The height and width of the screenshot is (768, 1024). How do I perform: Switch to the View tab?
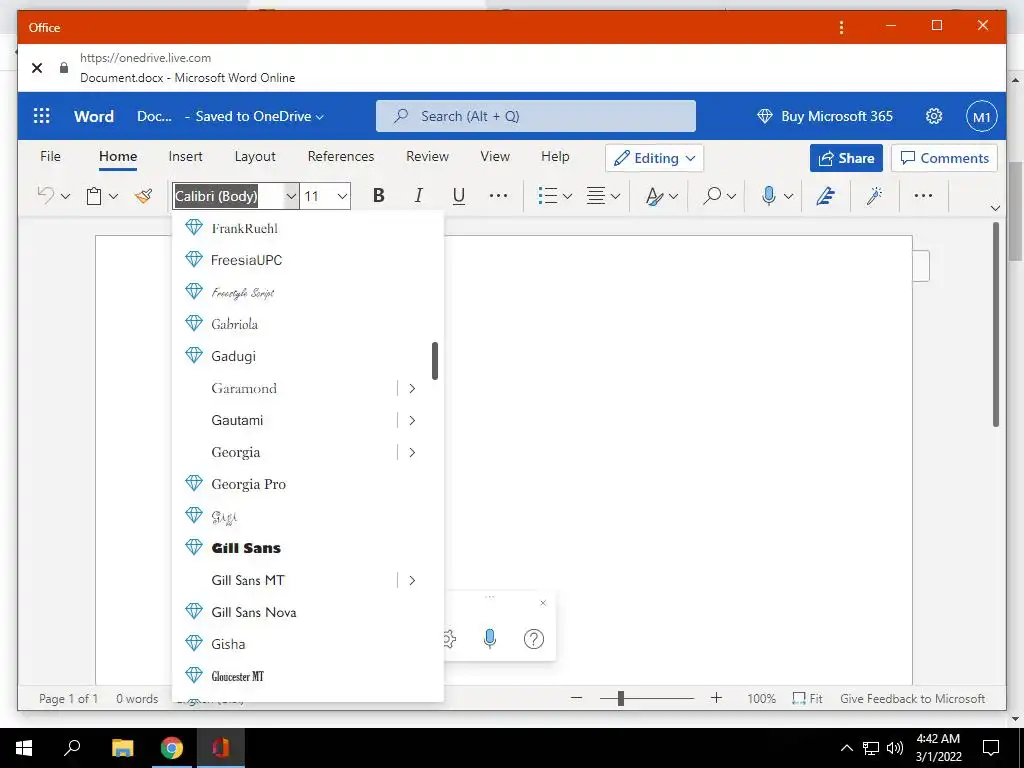(495, 156)
